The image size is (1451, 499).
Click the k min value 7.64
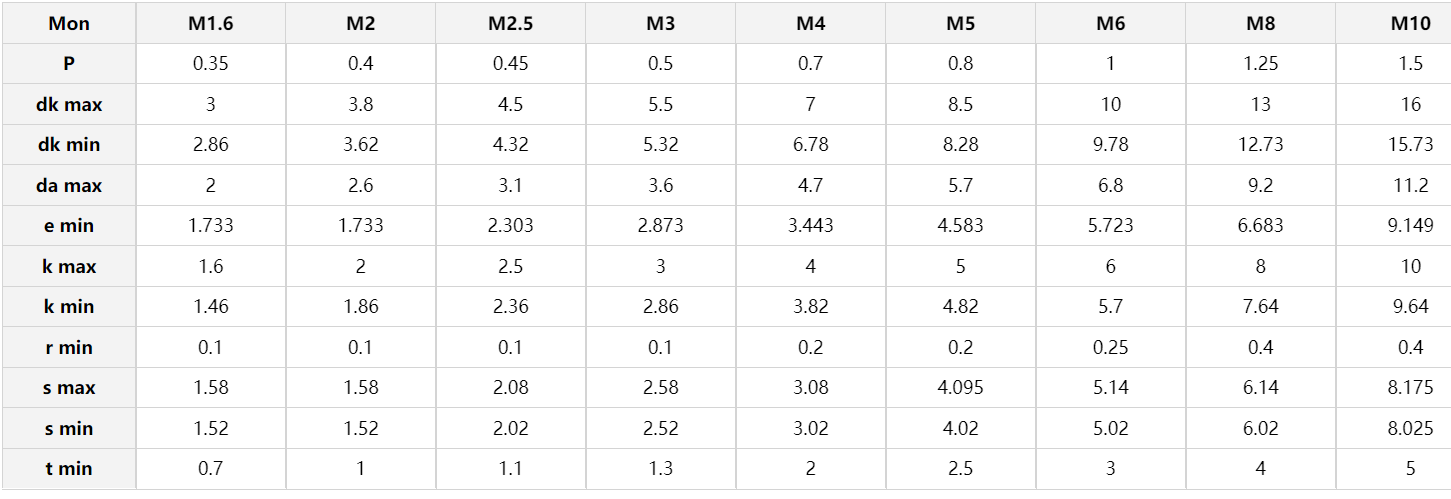pos(1260,307)
